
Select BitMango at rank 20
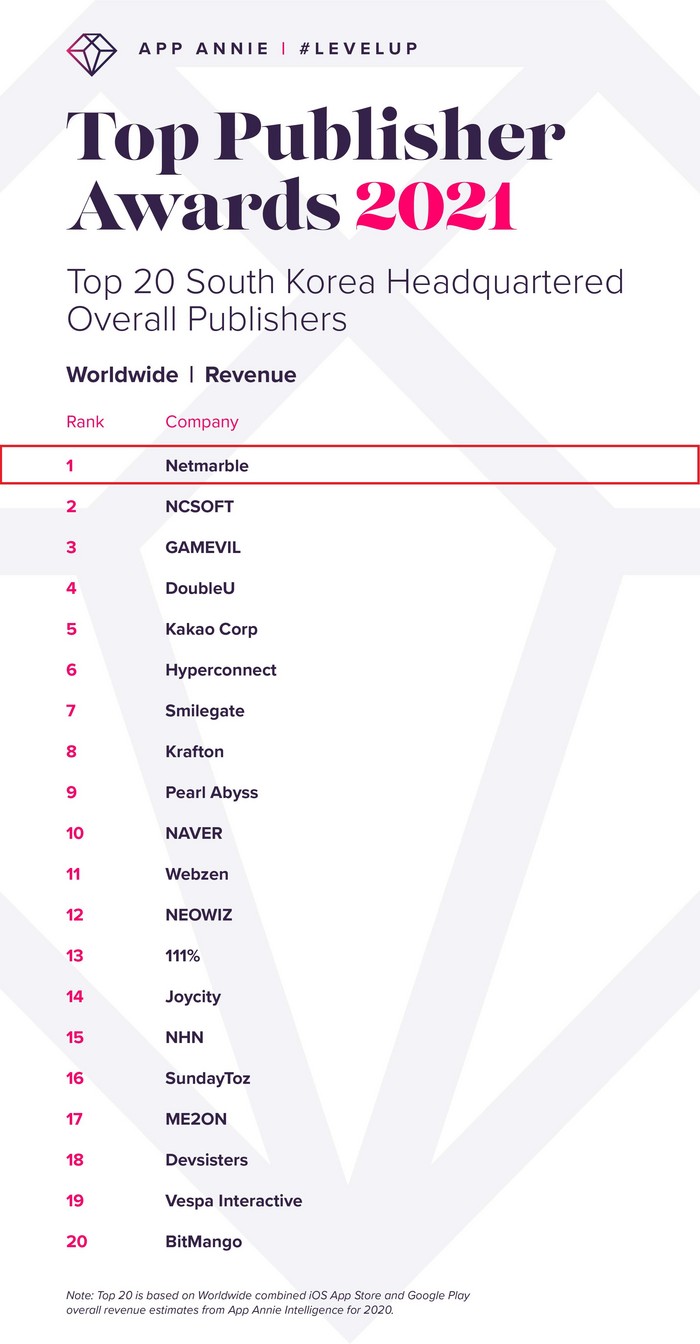203,1242
